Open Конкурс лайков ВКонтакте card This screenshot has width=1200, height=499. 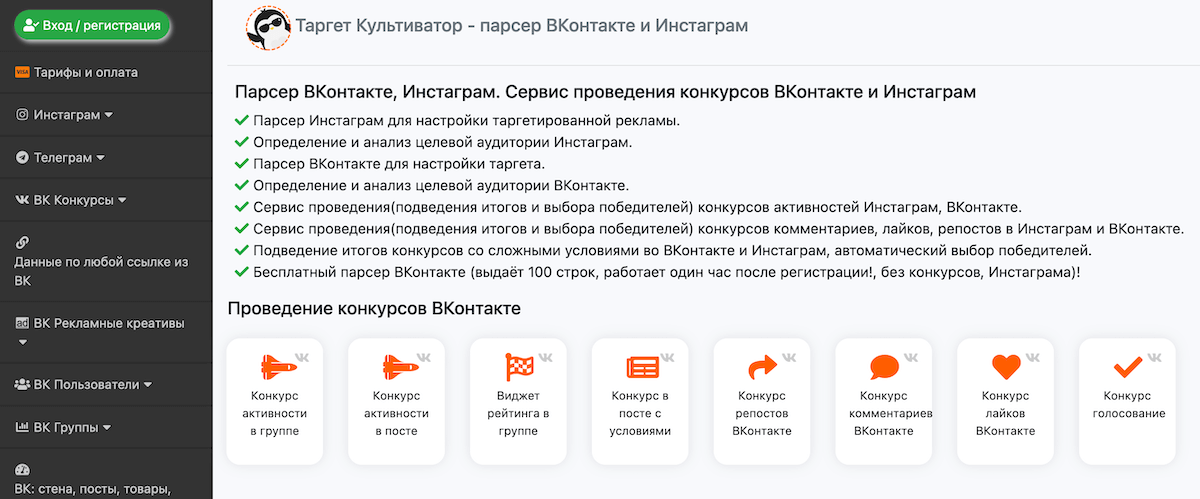(1005, 401)
